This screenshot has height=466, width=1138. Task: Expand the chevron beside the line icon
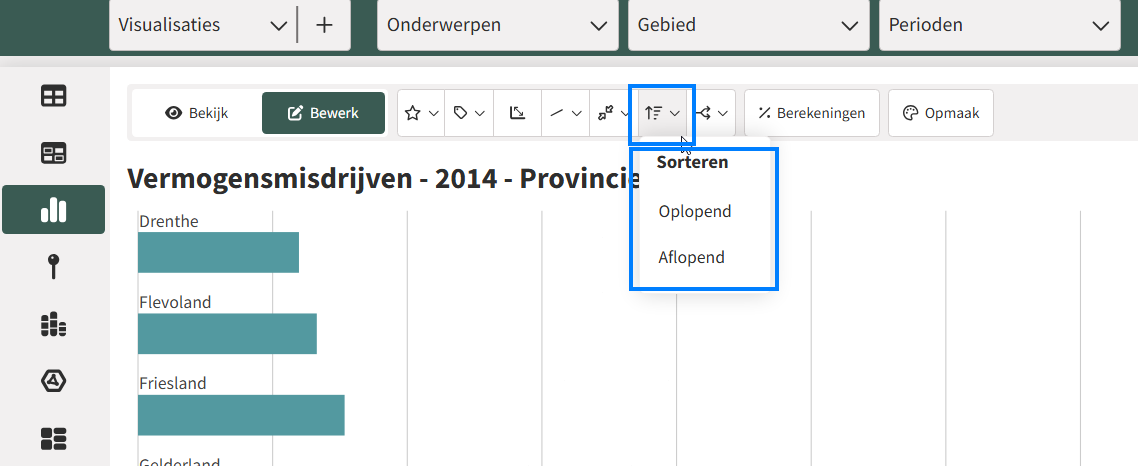point(577,113)
